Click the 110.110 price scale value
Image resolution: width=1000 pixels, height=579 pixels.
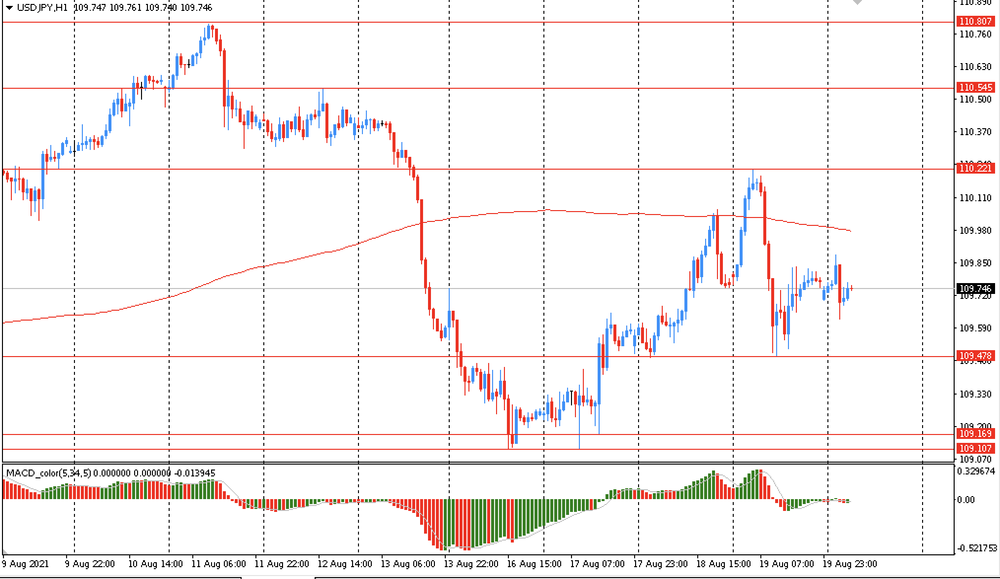pyautogui.click(x=976, y=198)
